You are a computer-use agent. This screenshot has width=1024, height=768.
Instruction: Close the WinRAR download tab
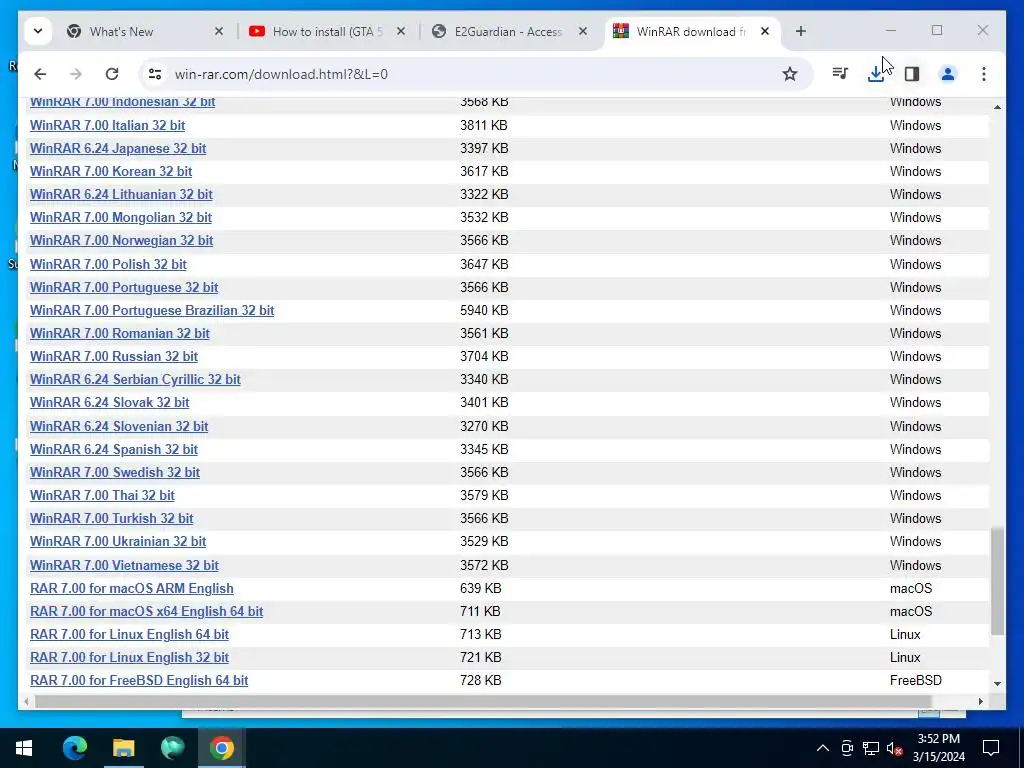[765, 31]
